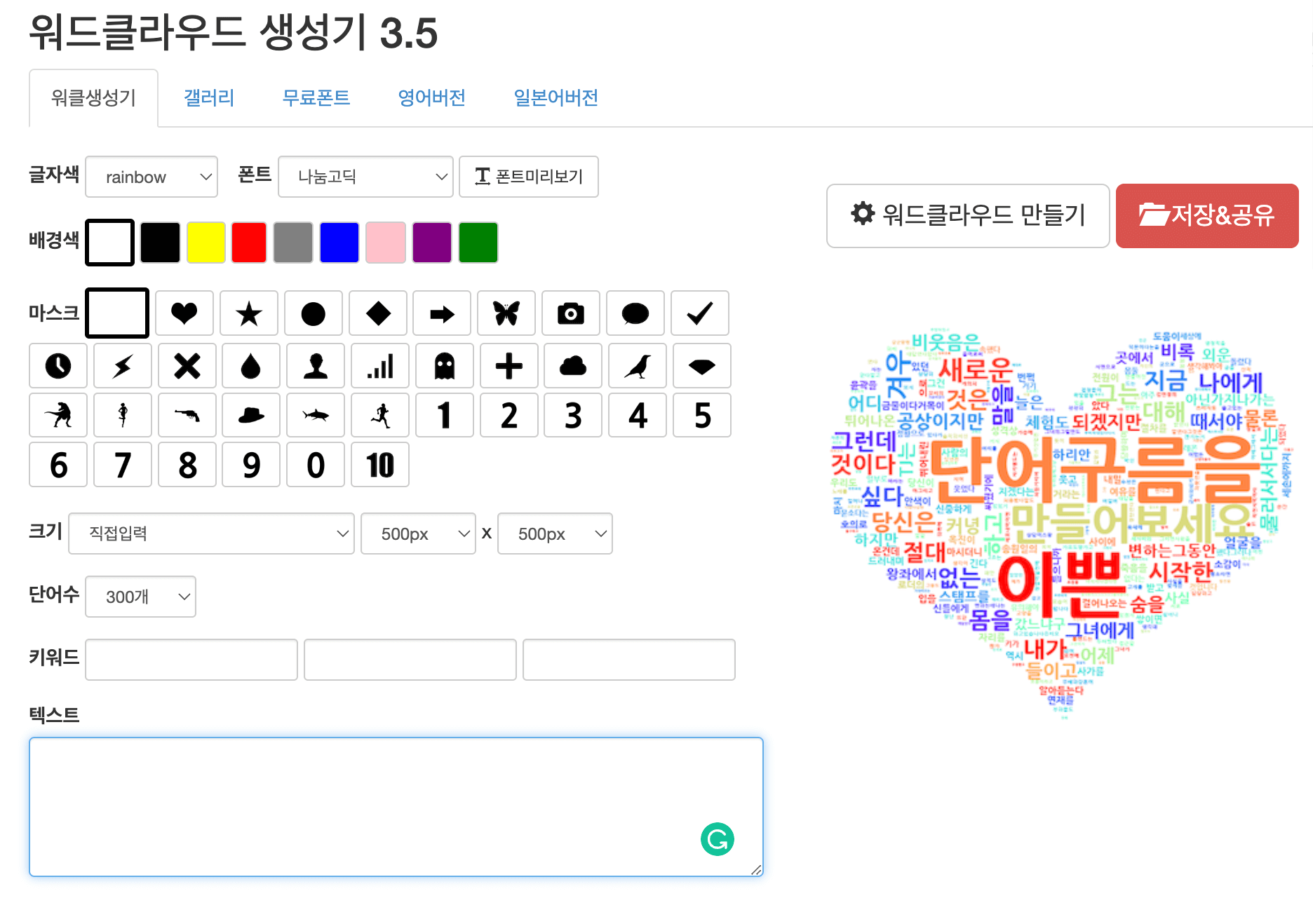Image resolution: width=1313 pixels, height=924 pixels.
Task: Click the first 키워드 input field
Action: point(191,660)
